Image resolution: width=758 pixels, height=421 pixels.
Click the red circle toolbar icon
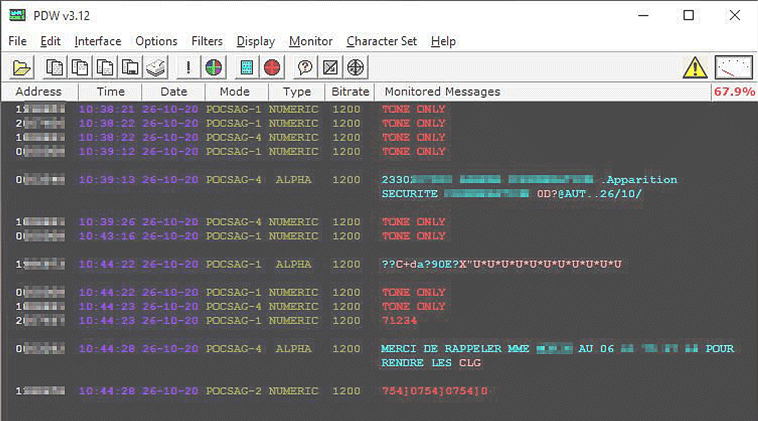(272, 67)
